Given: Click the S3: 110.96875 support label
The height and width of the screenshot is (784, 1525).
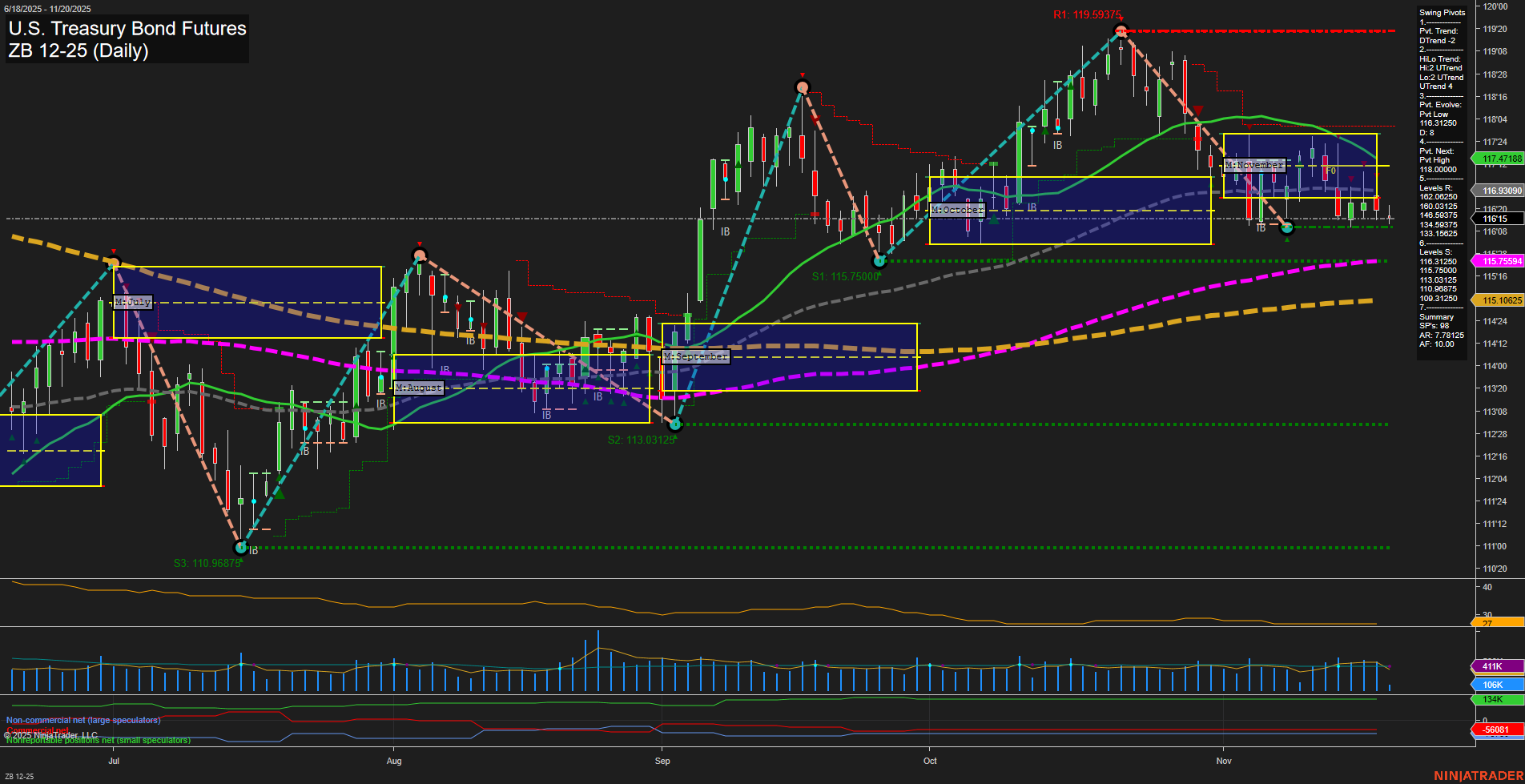Looking at the screenshot, I should (x=206, y=563).
